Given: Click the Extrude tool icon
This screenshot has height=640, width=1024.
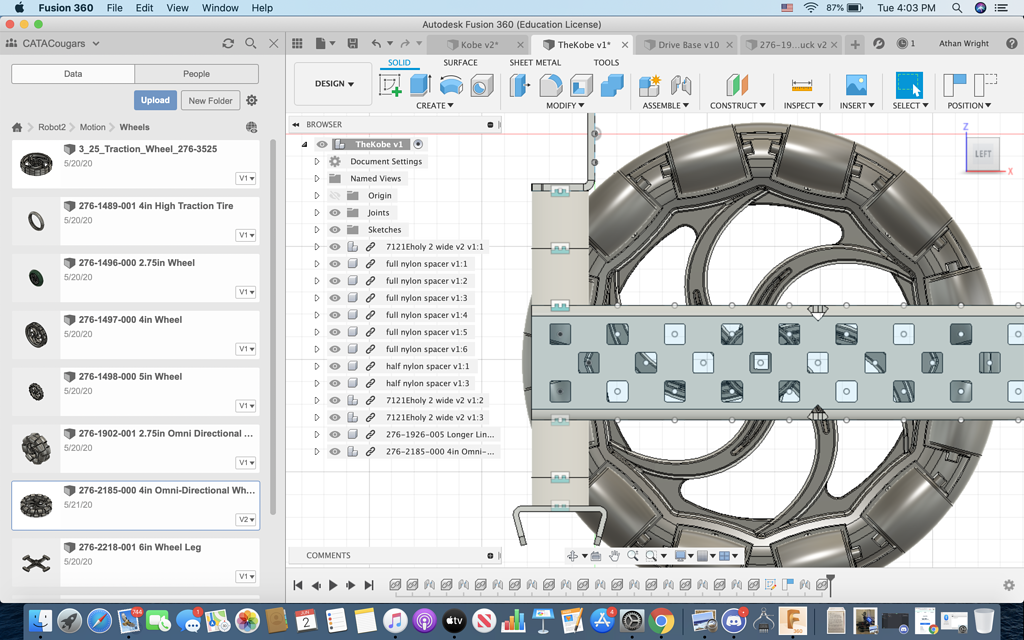Looking at the screenshot, I should (x=420, y=86).
